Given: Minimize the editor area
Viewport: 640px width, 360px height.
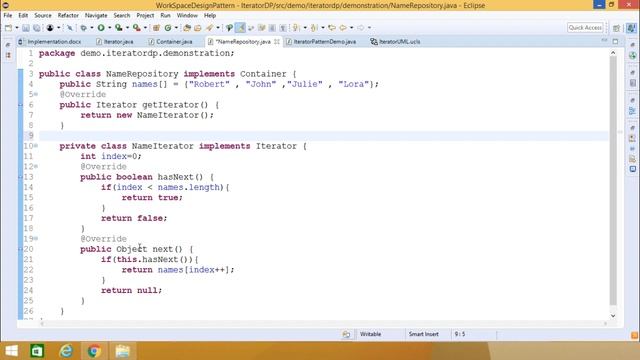Looking at the screenshot, I should (604, 41).
